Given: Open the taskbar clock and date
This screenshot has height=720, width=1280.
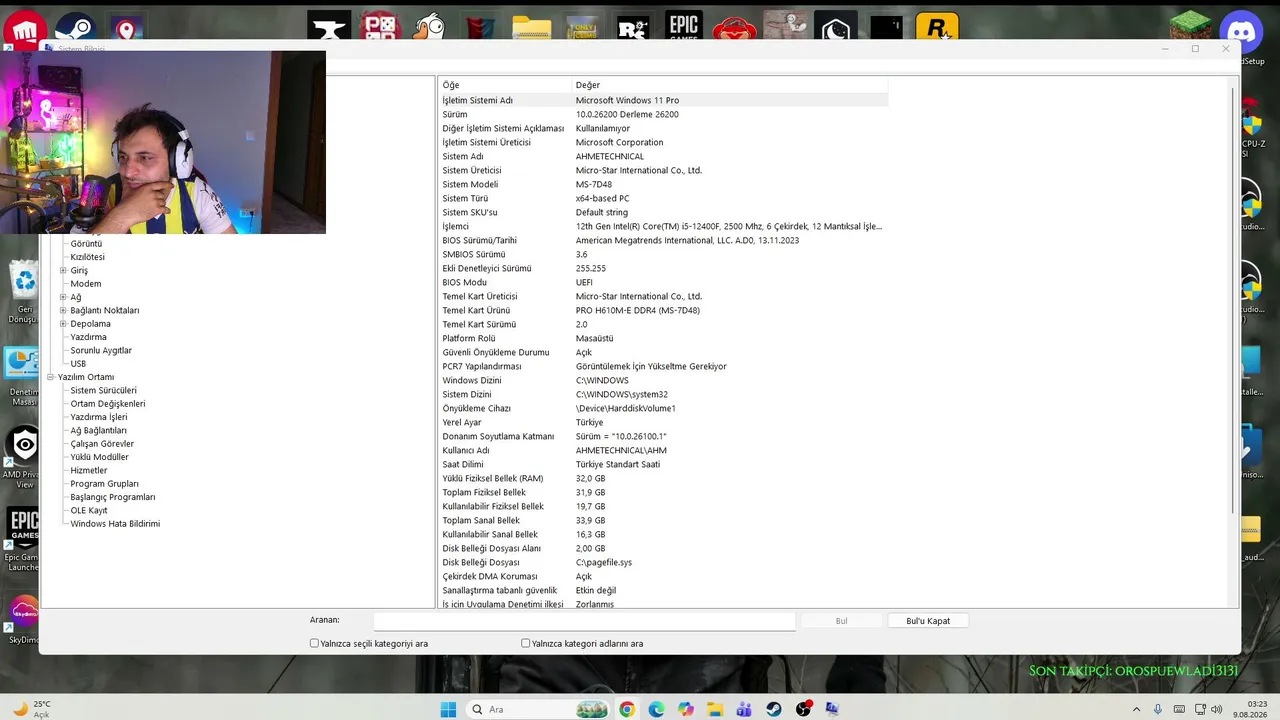Looking at the screenshot, I should 1251,709.
